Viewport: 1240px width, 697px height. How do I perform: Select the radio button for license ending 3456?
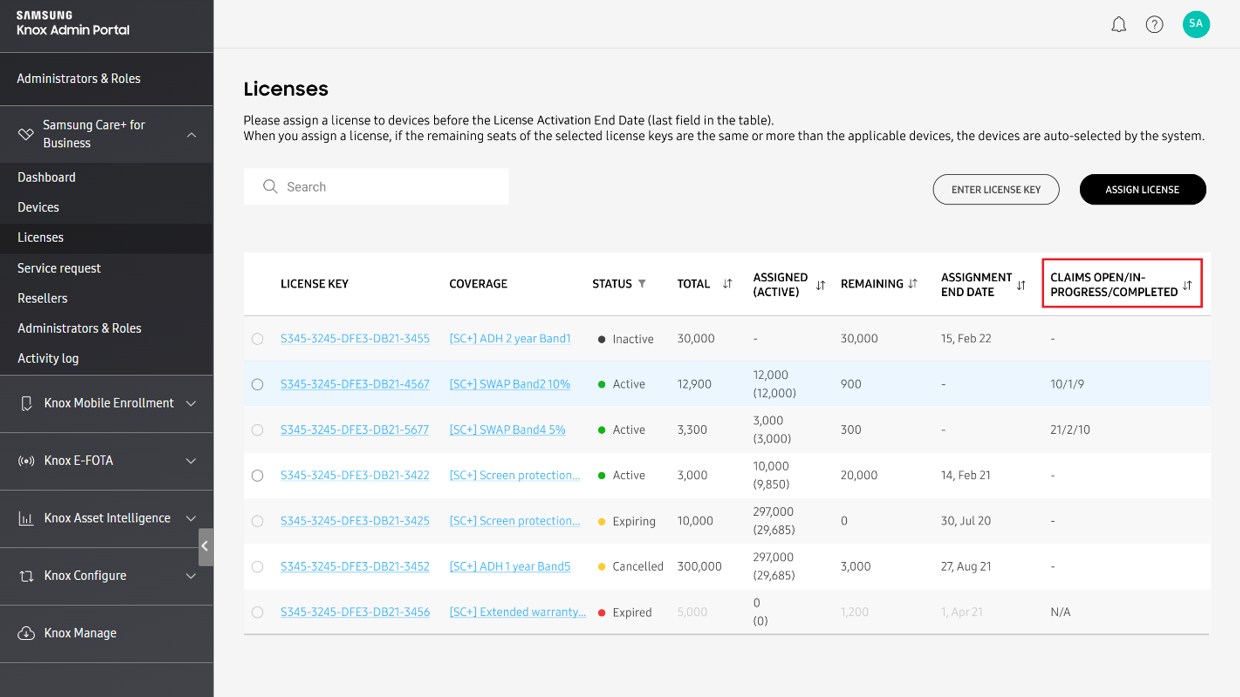(x=257, y=612)
